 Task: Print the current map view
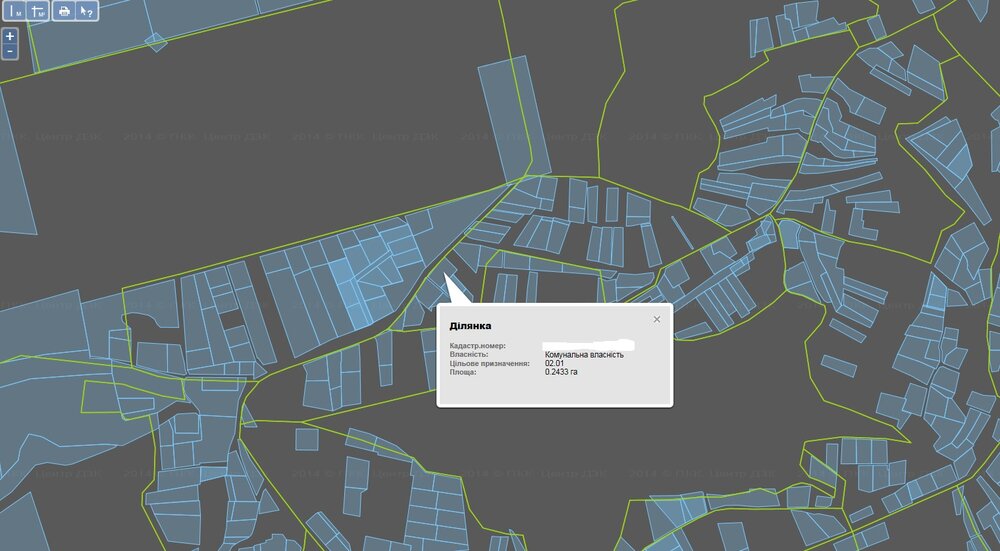[64, 11]
